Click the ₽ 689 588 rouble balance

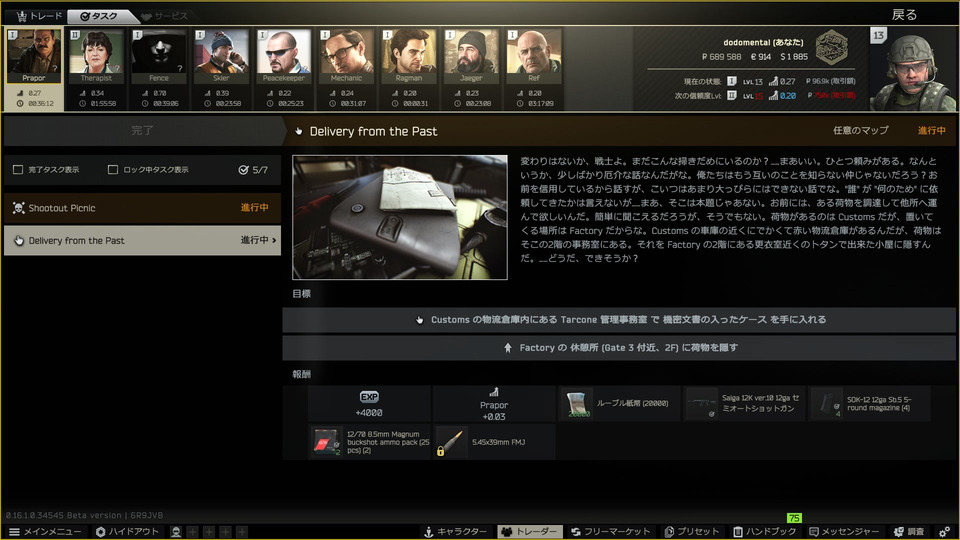click(x=721, y=56)
